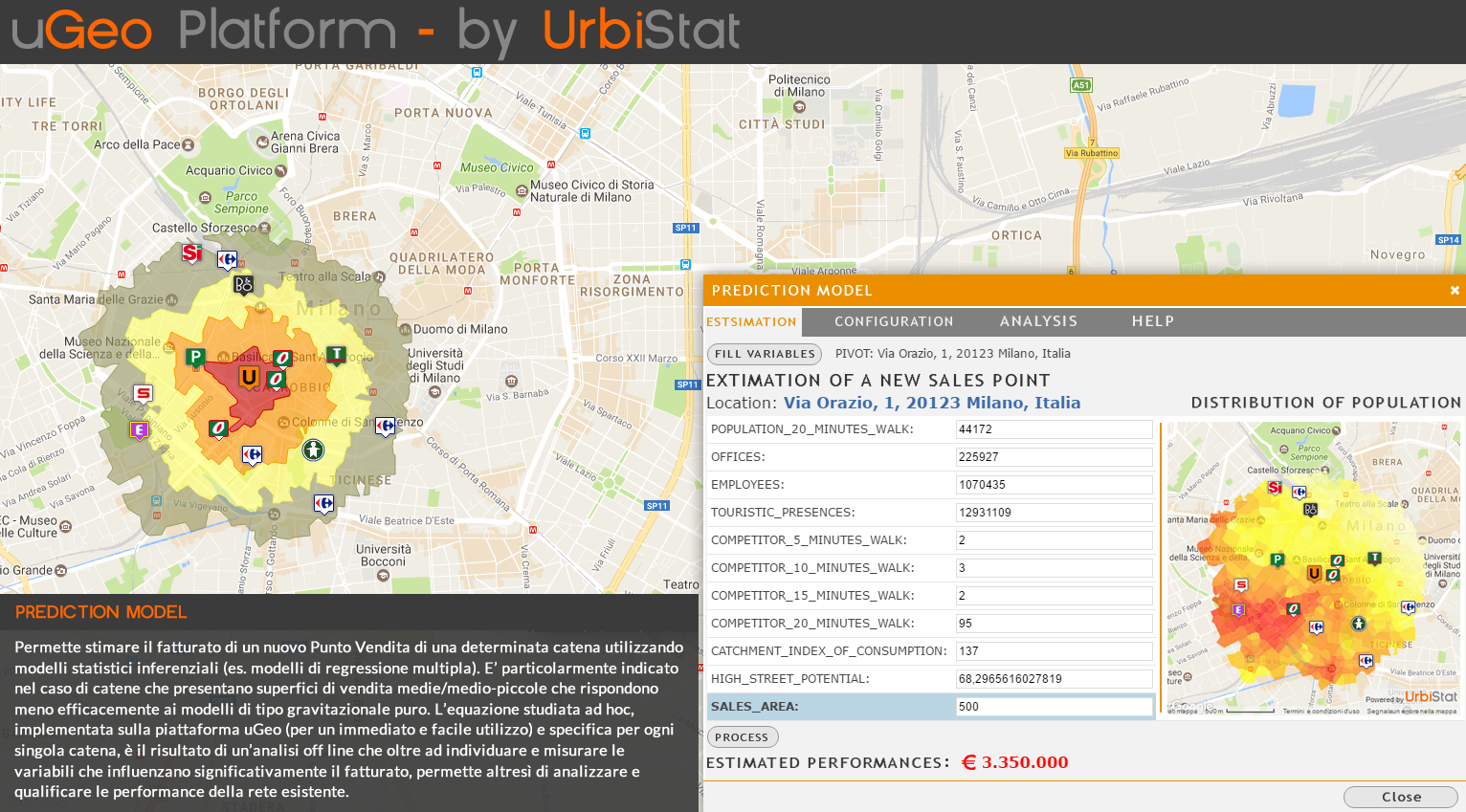1466x812 pixels.
Task: Click the Carrefour marker beside Colonne di San Lorenzo
Action: [385, 426]
